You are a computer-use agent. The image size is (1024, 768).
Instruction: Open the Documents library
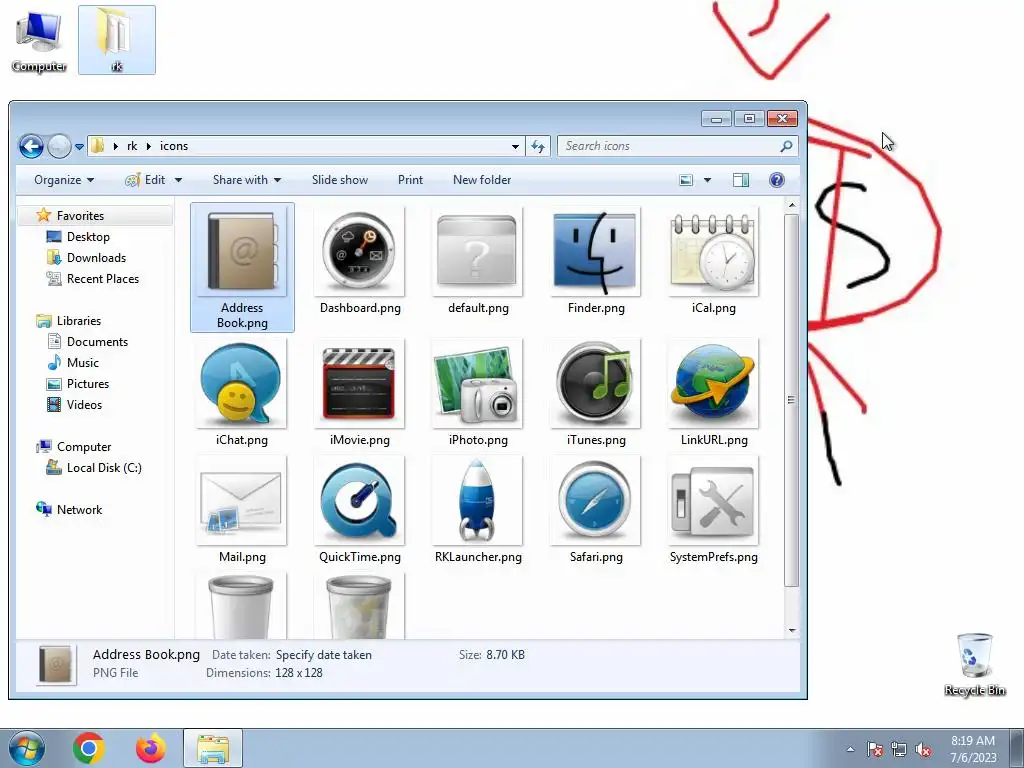[x=97, y=342]
